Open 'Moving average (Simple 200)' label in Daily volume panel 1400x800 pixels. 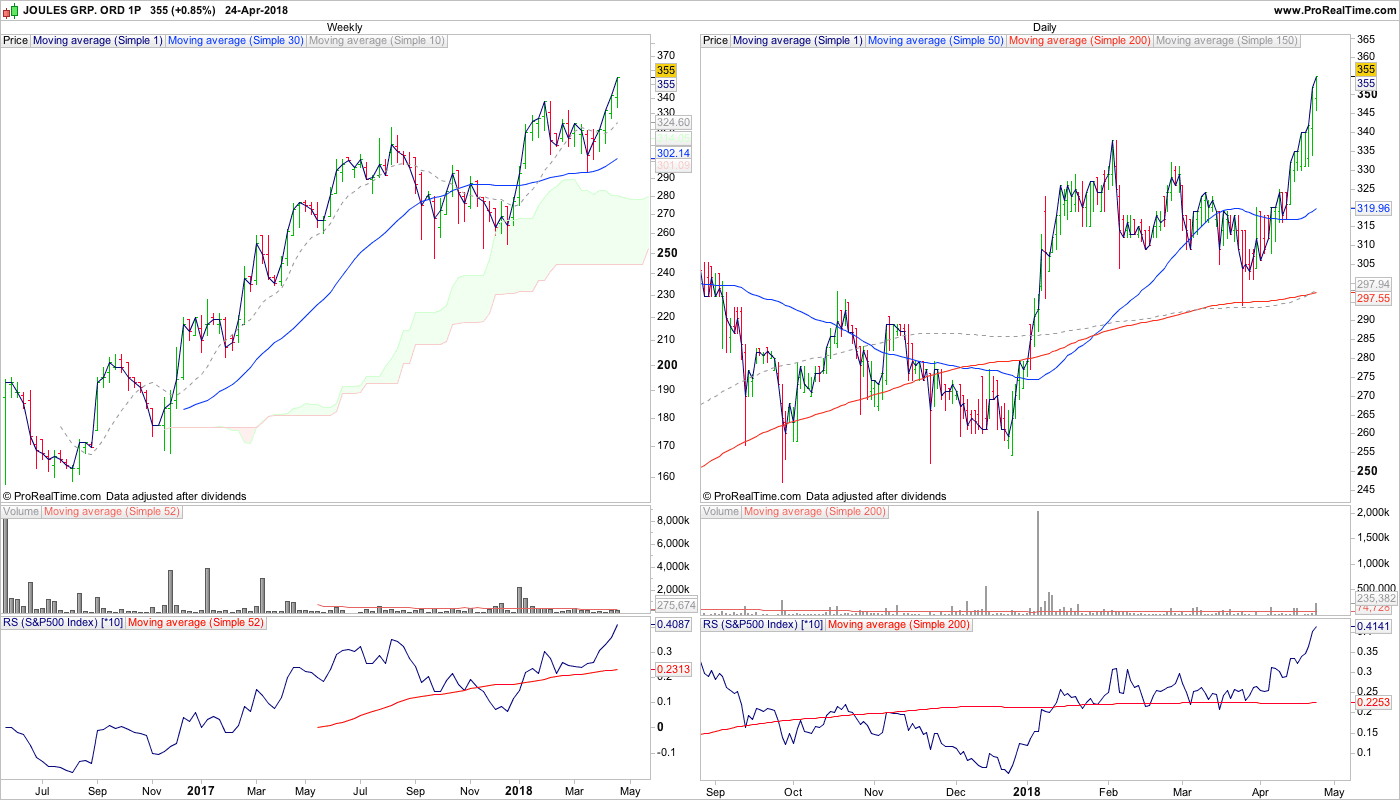click(814, 512)
